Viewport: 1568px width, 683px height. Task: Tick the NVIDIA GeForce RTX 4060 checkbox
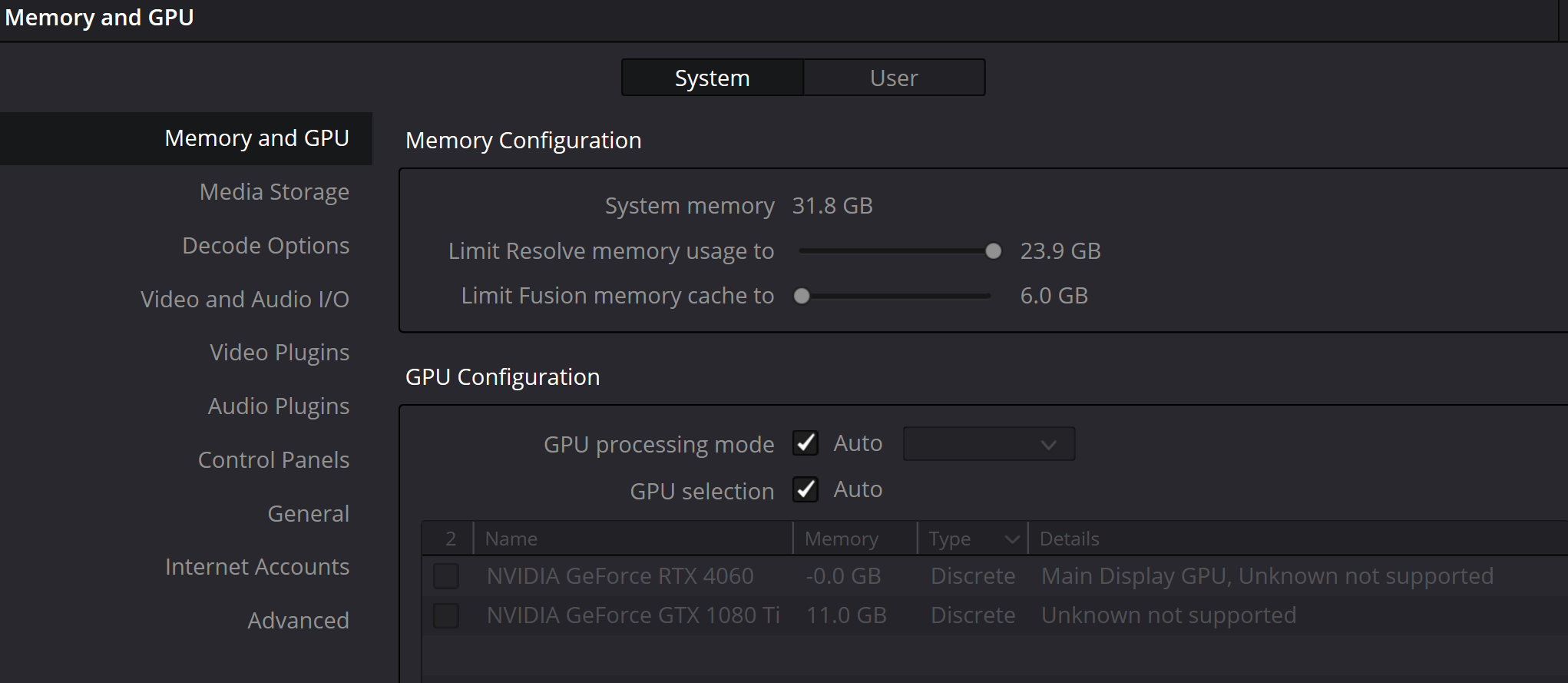point(446,576)
